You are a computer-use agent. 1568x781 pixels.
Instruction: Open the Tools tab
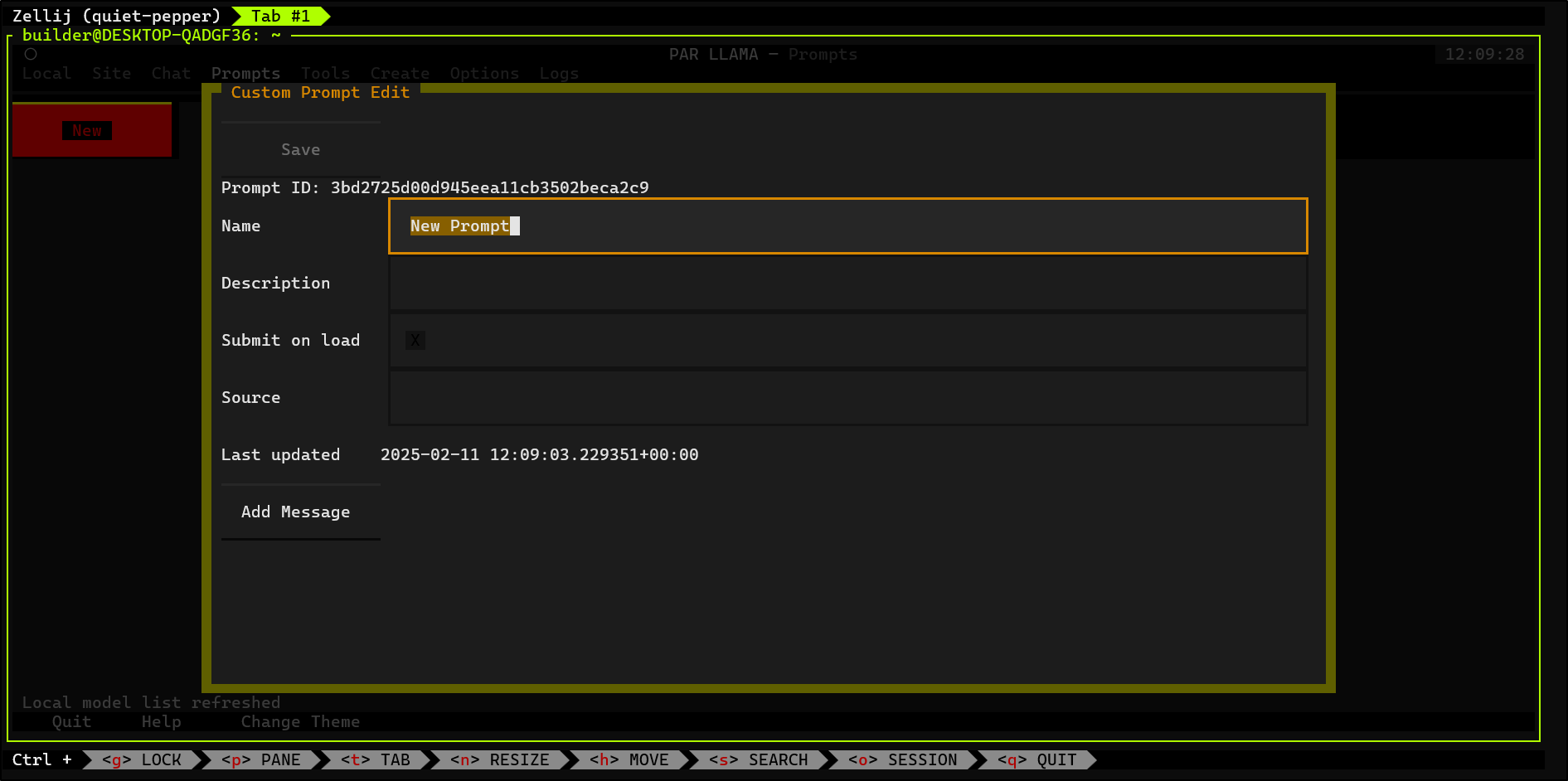pos(325,74)
